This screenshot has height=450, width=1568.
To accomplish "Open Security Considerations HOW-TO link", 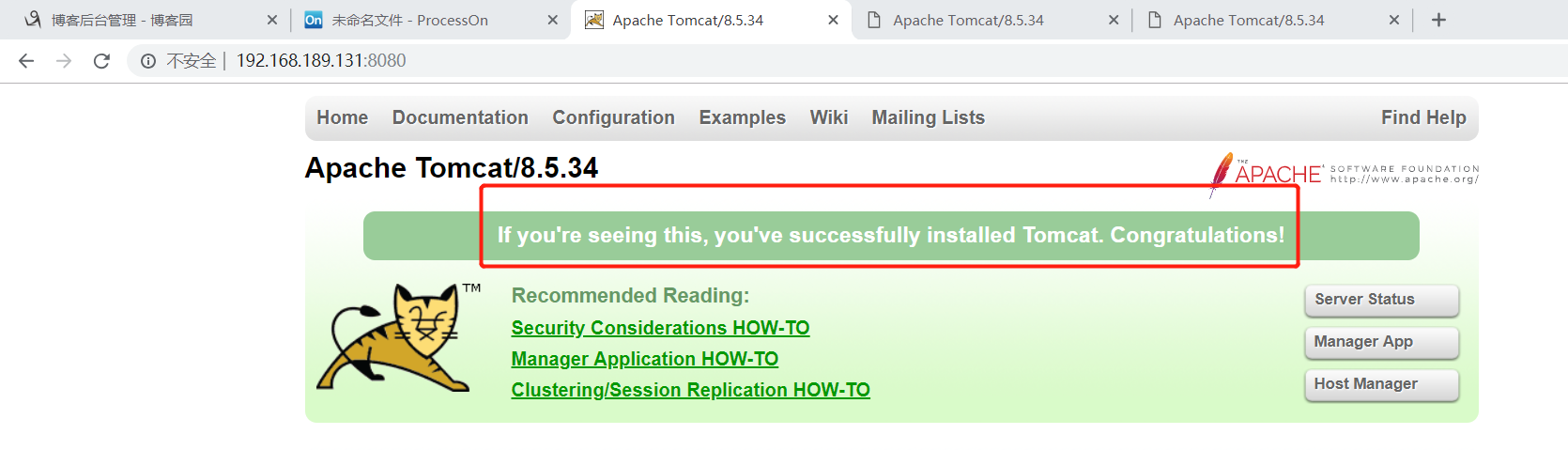I will click(x=660, y=328).
